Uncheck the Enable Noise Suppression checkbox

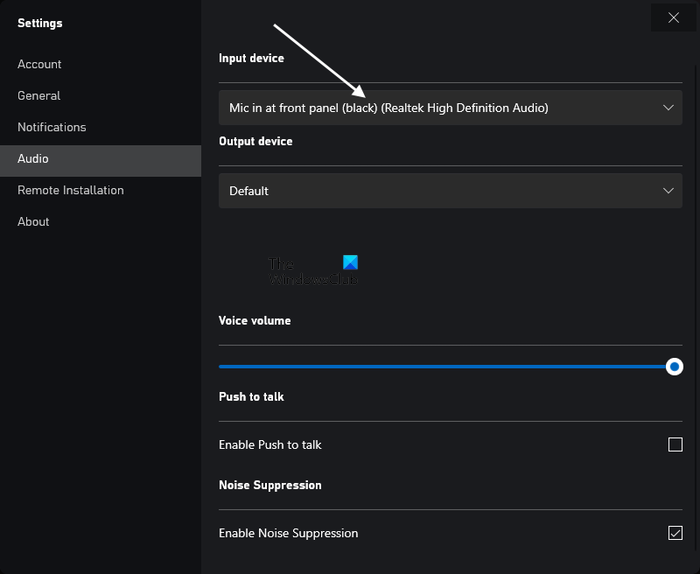(675, 533)
